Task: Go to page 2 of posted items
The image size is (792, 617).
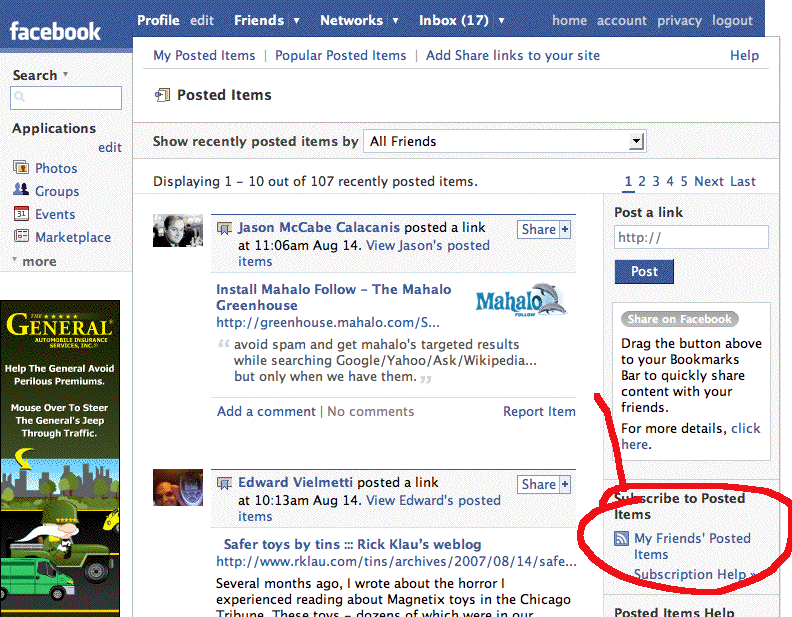Action: (x=642, y=181)
